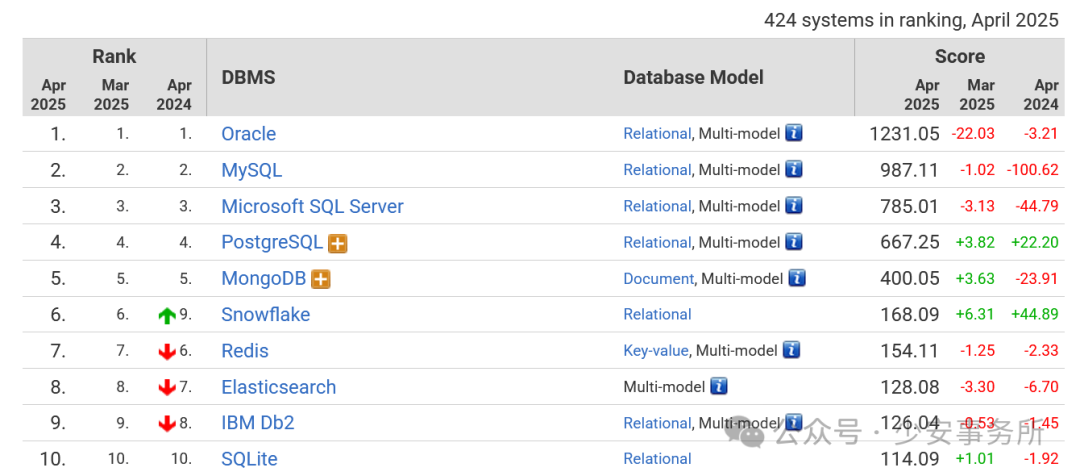Open the IBM Db2 link
Viewport: 1080px width, 476px height.
257,423
